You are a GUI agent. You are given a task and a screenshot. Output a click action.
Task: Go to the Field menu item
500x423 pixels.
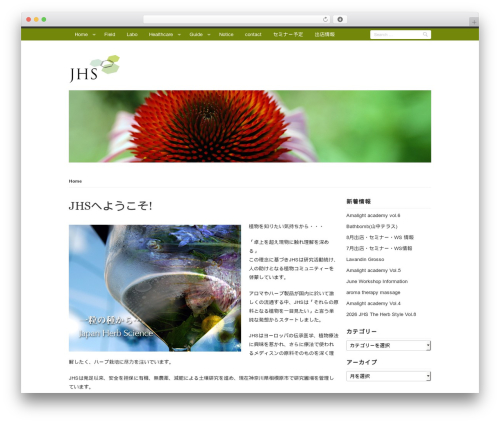tap(109, 34)
